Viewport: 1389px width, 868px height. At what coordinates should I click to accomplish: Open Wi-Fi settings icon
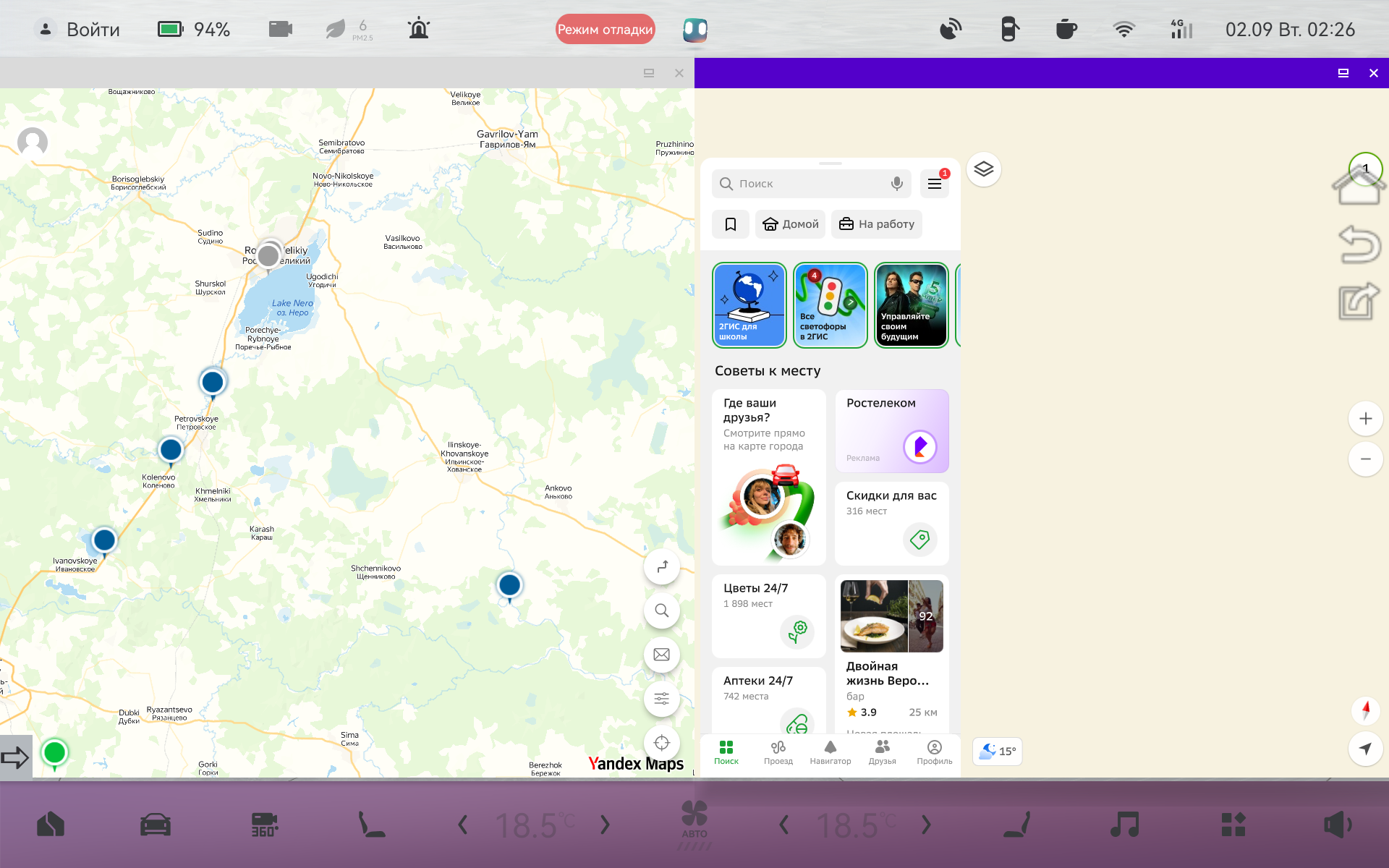point(1123,30)
